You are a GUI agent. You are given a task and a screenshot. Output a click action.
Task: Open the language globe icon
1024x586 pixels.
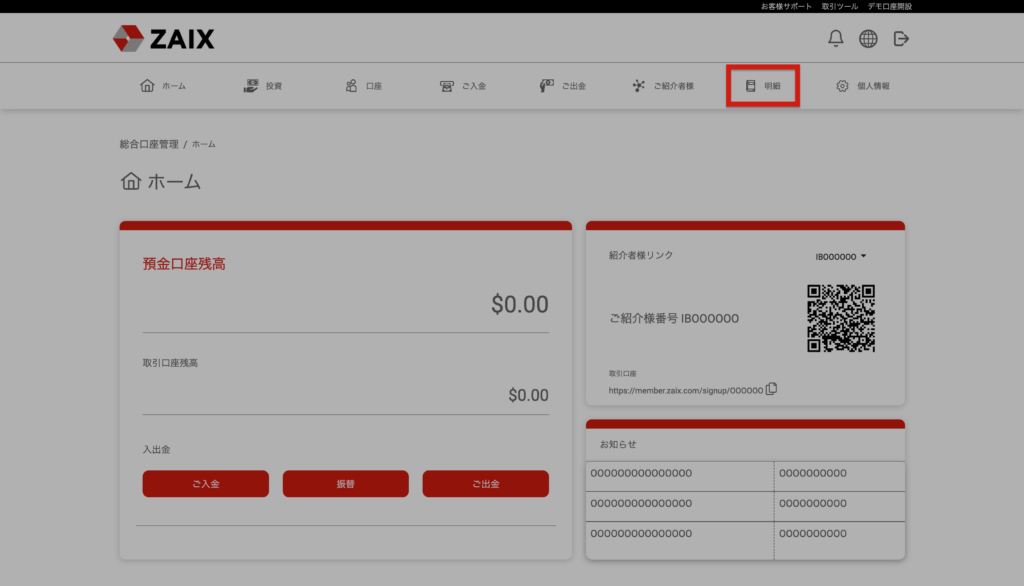click(868, 39)
